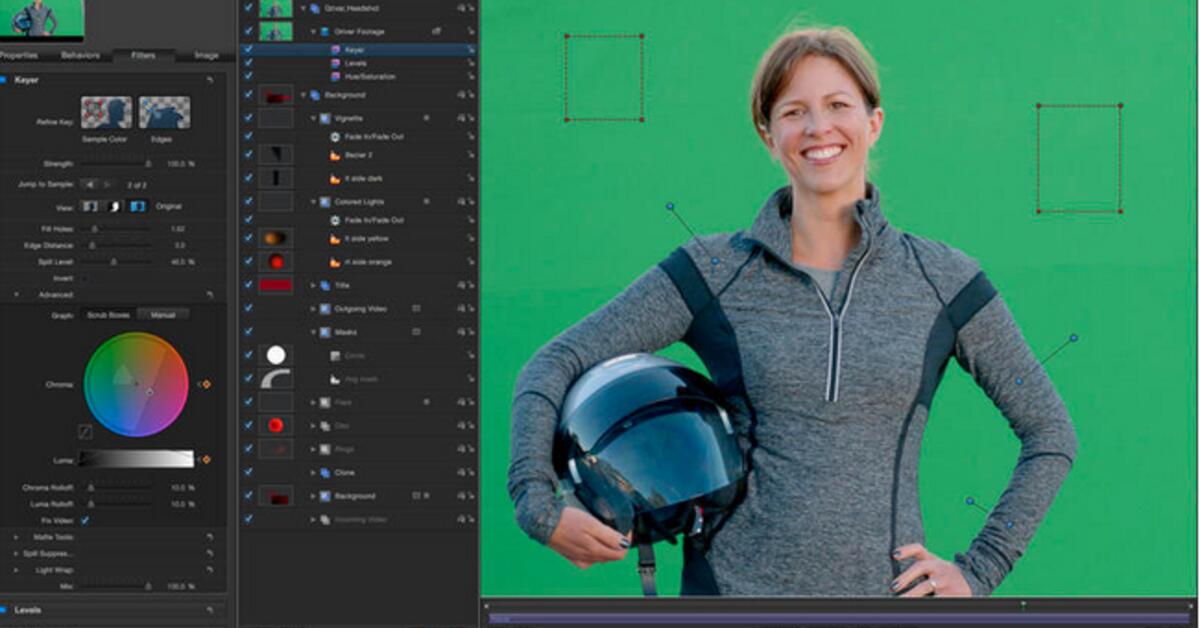Click the Hue/Saturation filter icon

(337, 76)
